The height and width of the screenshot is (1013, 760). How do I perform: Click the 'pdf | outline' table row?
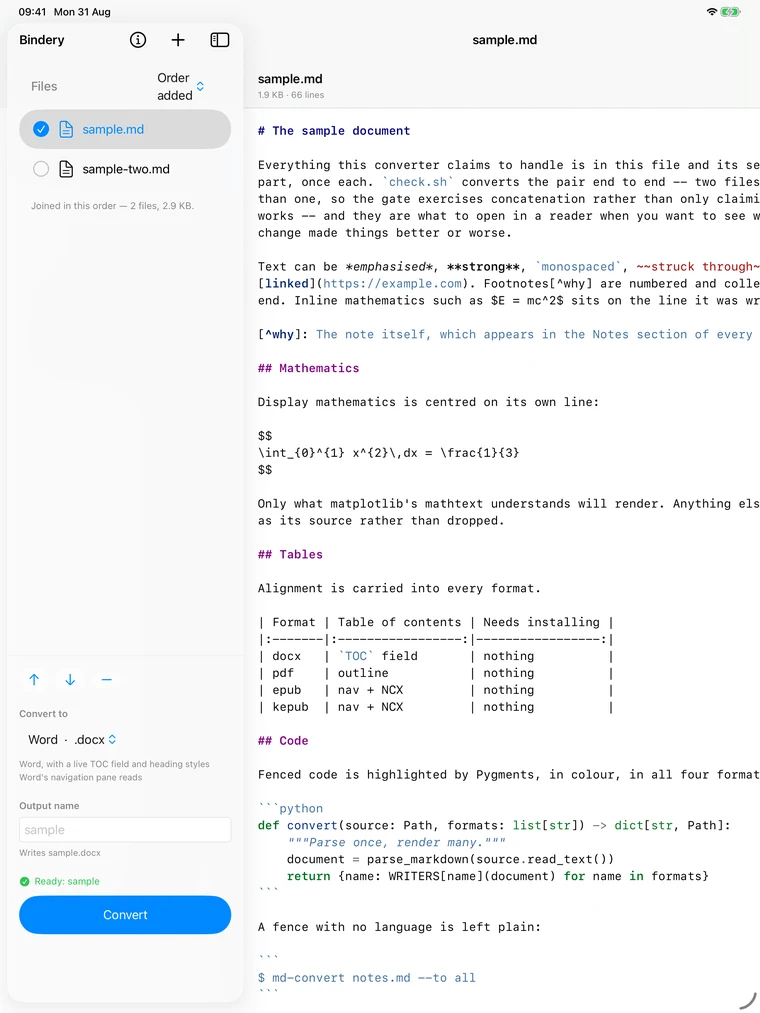(x=436, y=673)
